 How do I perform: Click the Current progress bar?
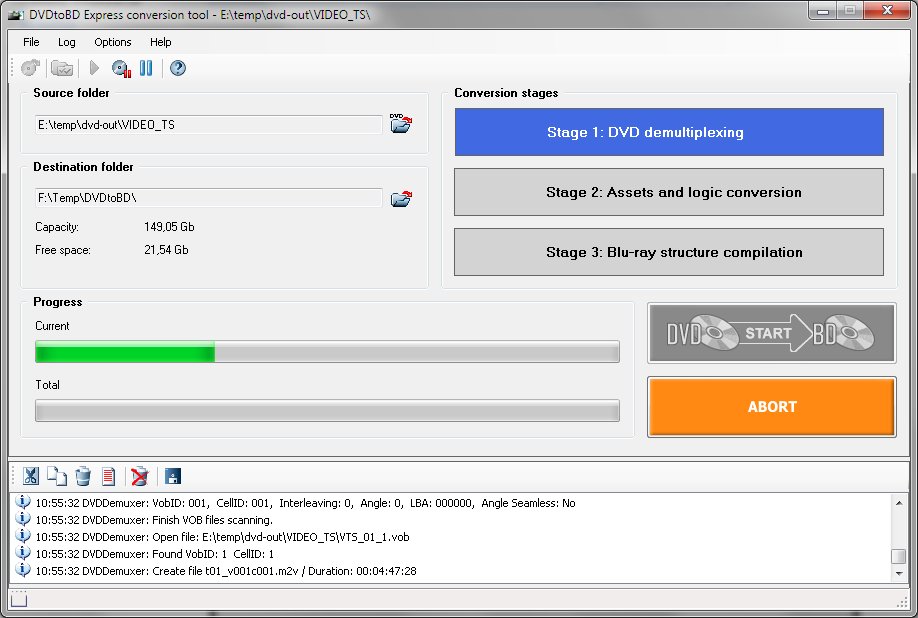327,352
